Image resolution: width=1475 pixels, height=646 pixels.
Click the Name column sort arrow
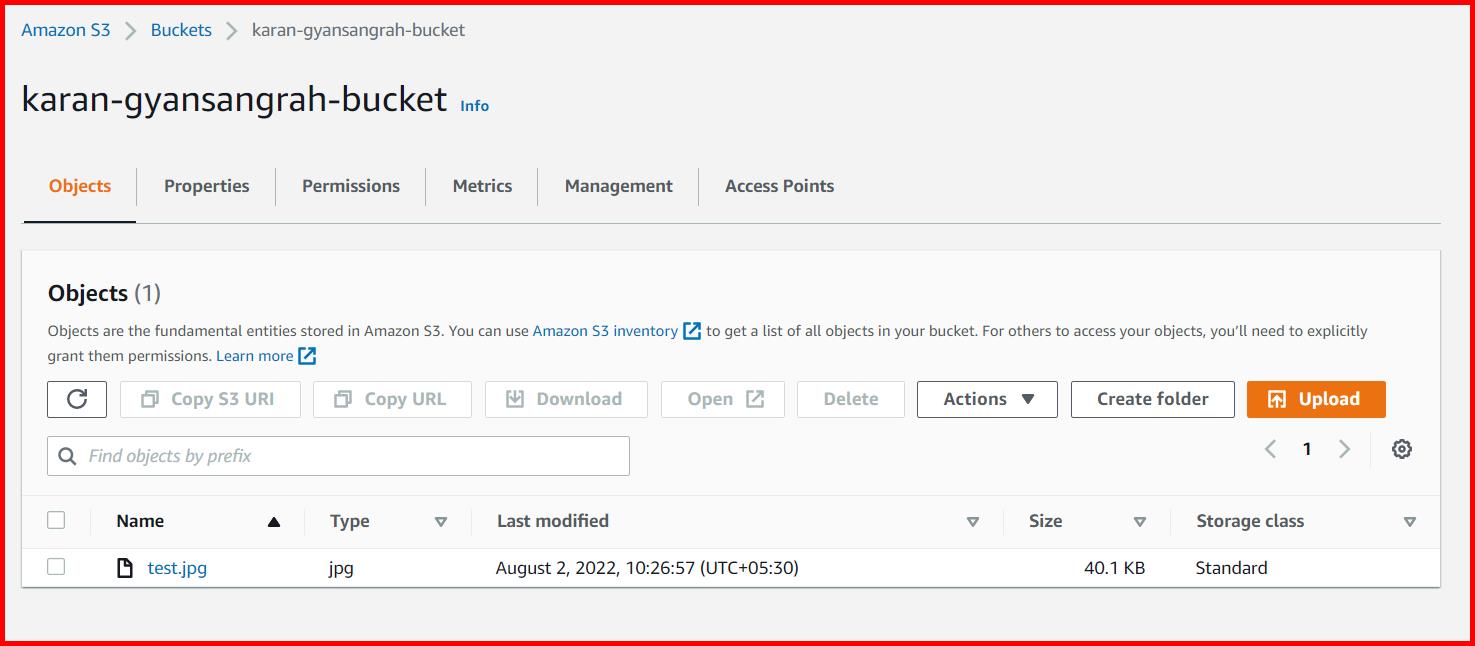275,521
